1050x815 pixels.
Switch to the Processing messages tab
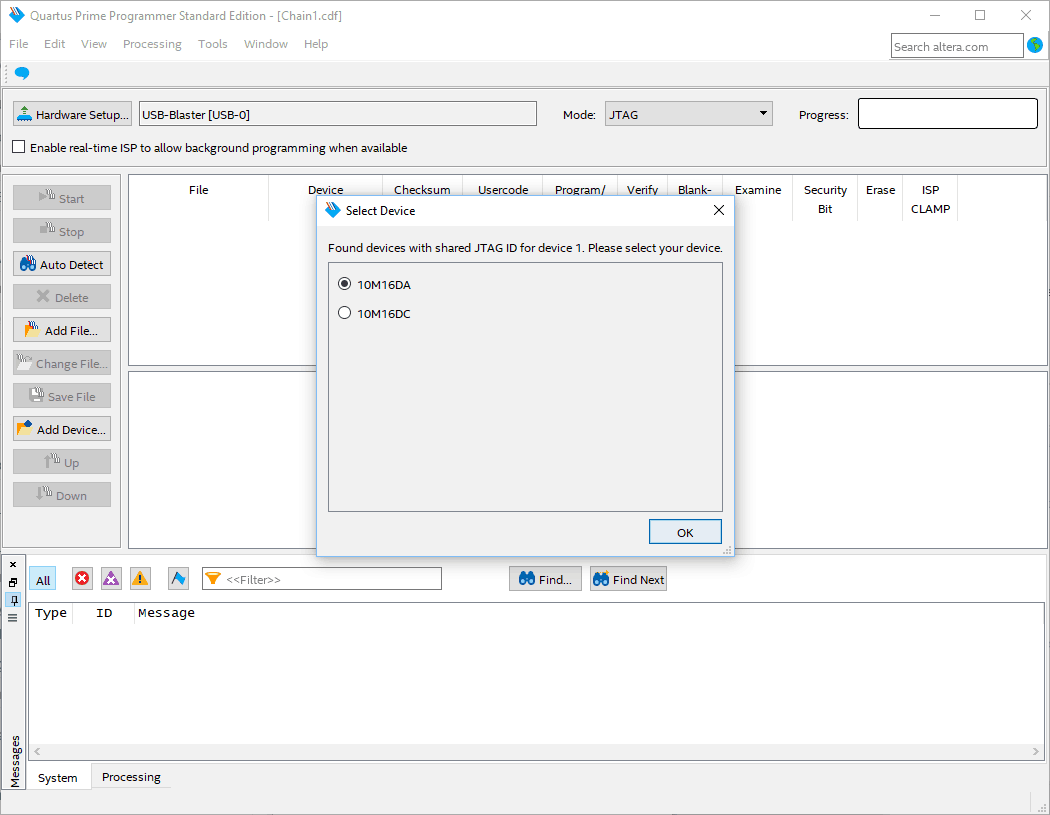pyautogui.click(x=131, y=777)
